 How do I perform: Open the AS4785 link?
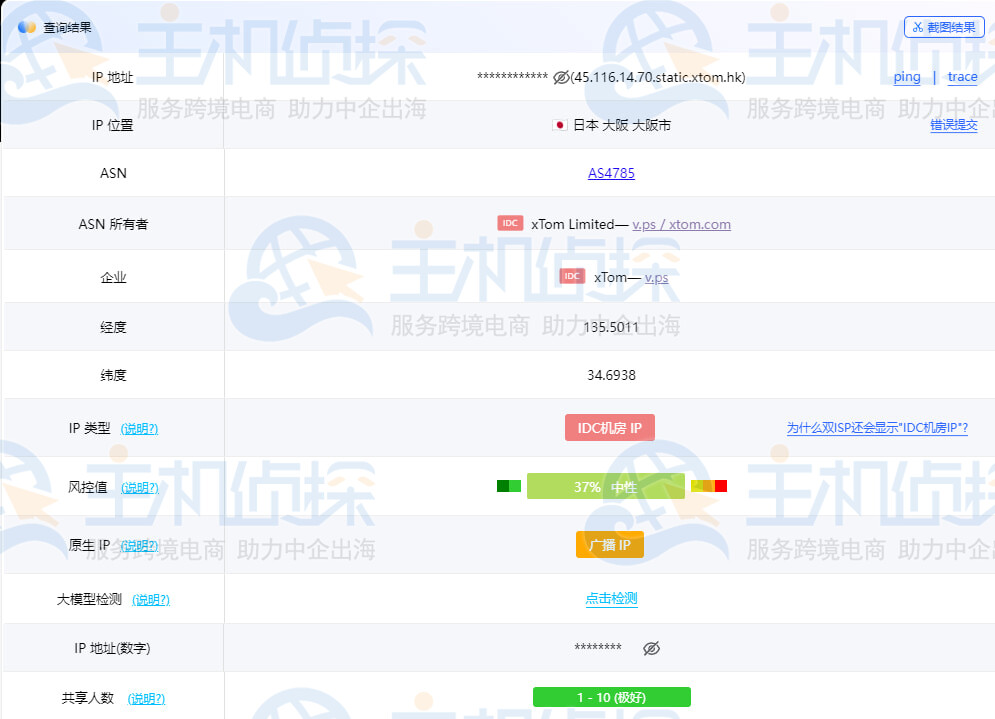tap(611, 173)
